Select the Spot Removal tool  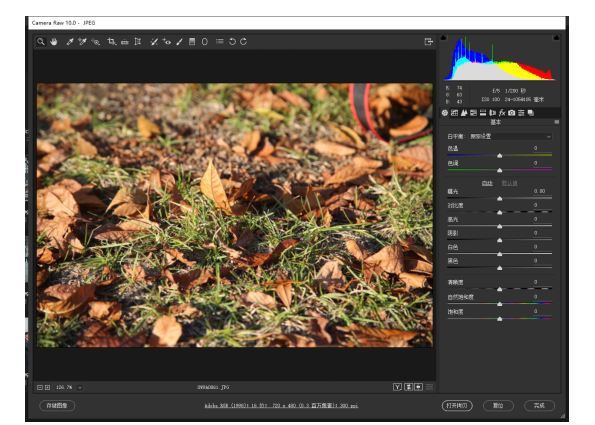[154, 41]
